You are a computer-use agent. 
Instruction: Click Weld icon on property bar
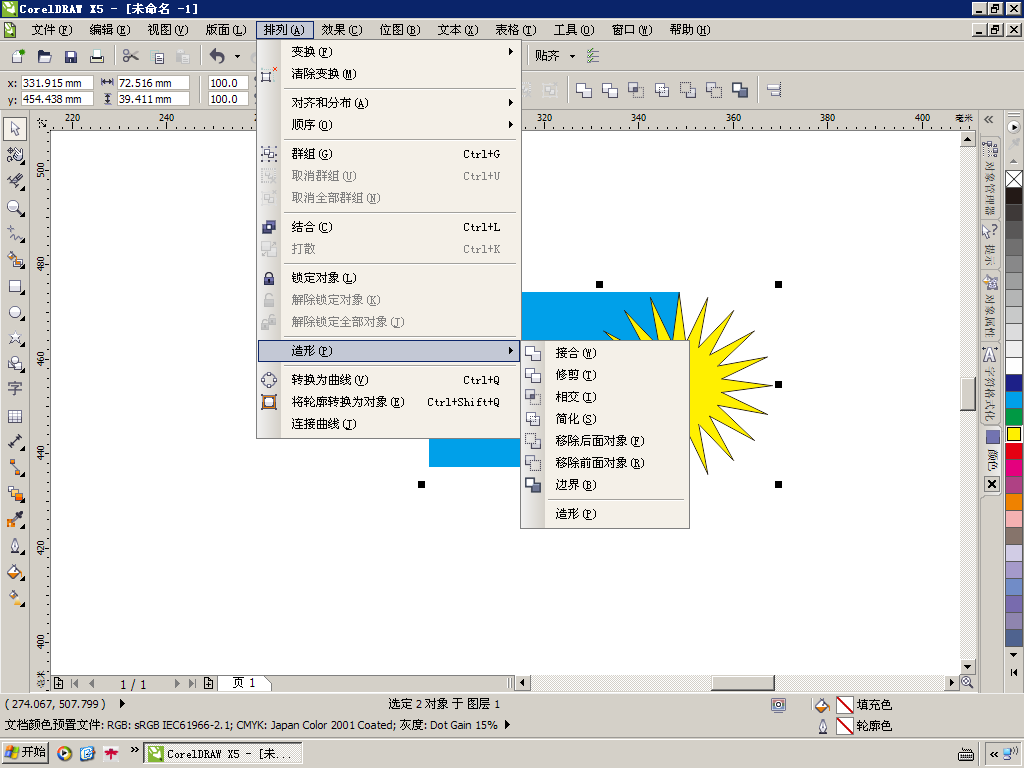(584, 90)
